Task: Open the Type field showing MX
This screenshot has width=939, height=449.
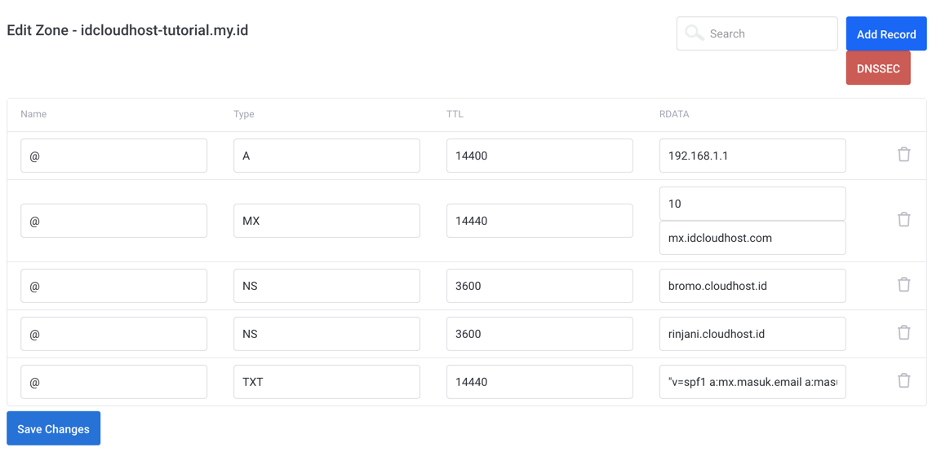Action: pyautogui.click(x=326, y=221)
